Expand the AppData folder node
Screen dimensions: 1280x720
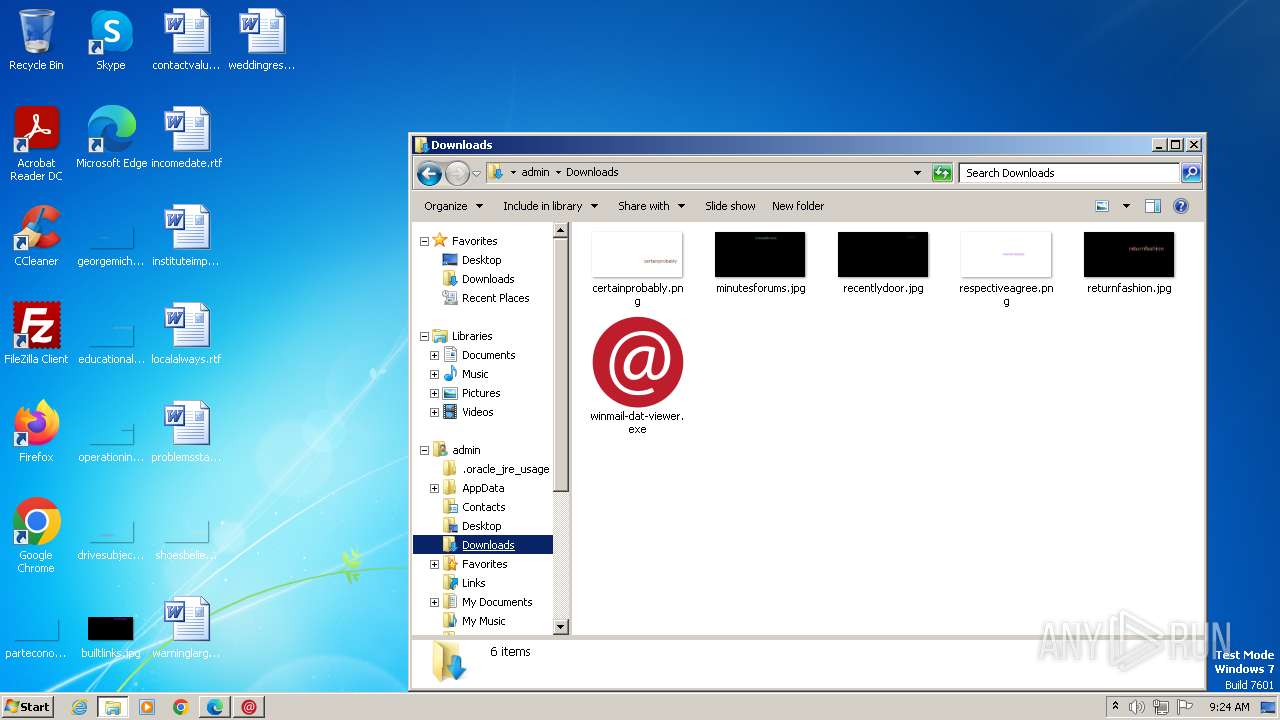point(434,488)
